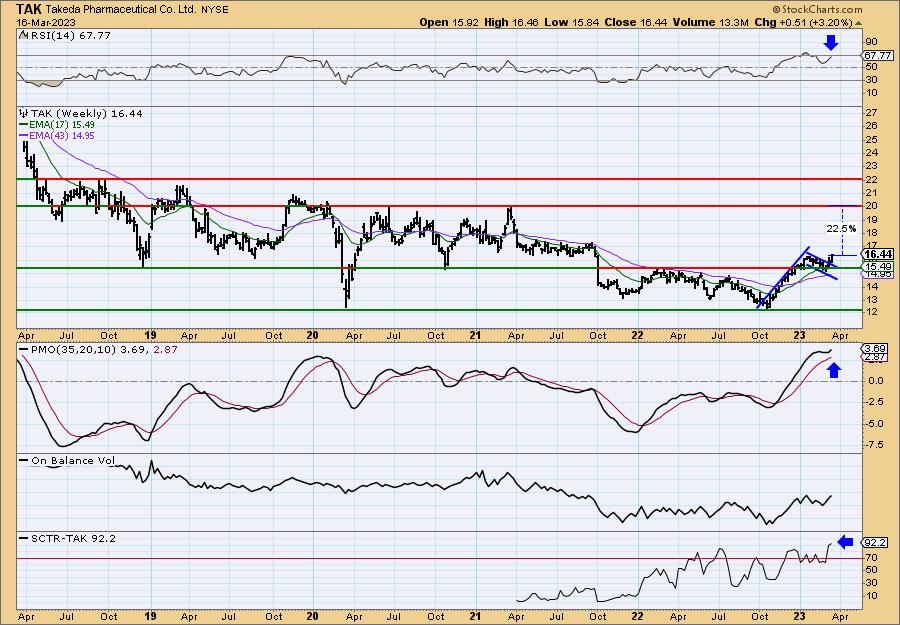Click the candlestick icon beside TAK (Weekly)

click(x=24, y=114)
